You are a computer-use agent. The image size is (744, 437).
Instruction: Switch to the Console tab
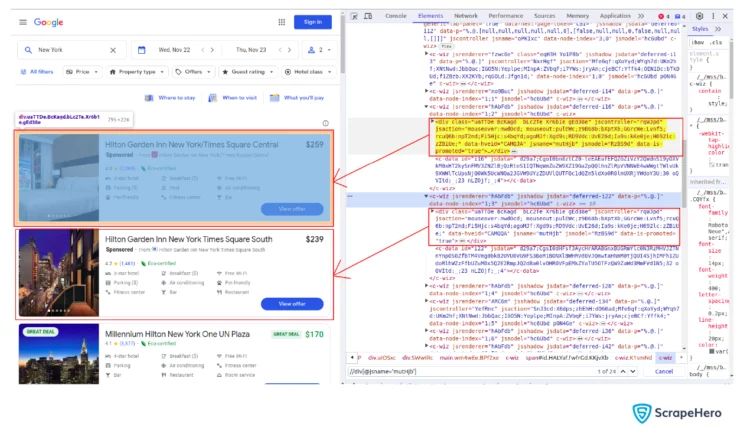tap(396, 16)
